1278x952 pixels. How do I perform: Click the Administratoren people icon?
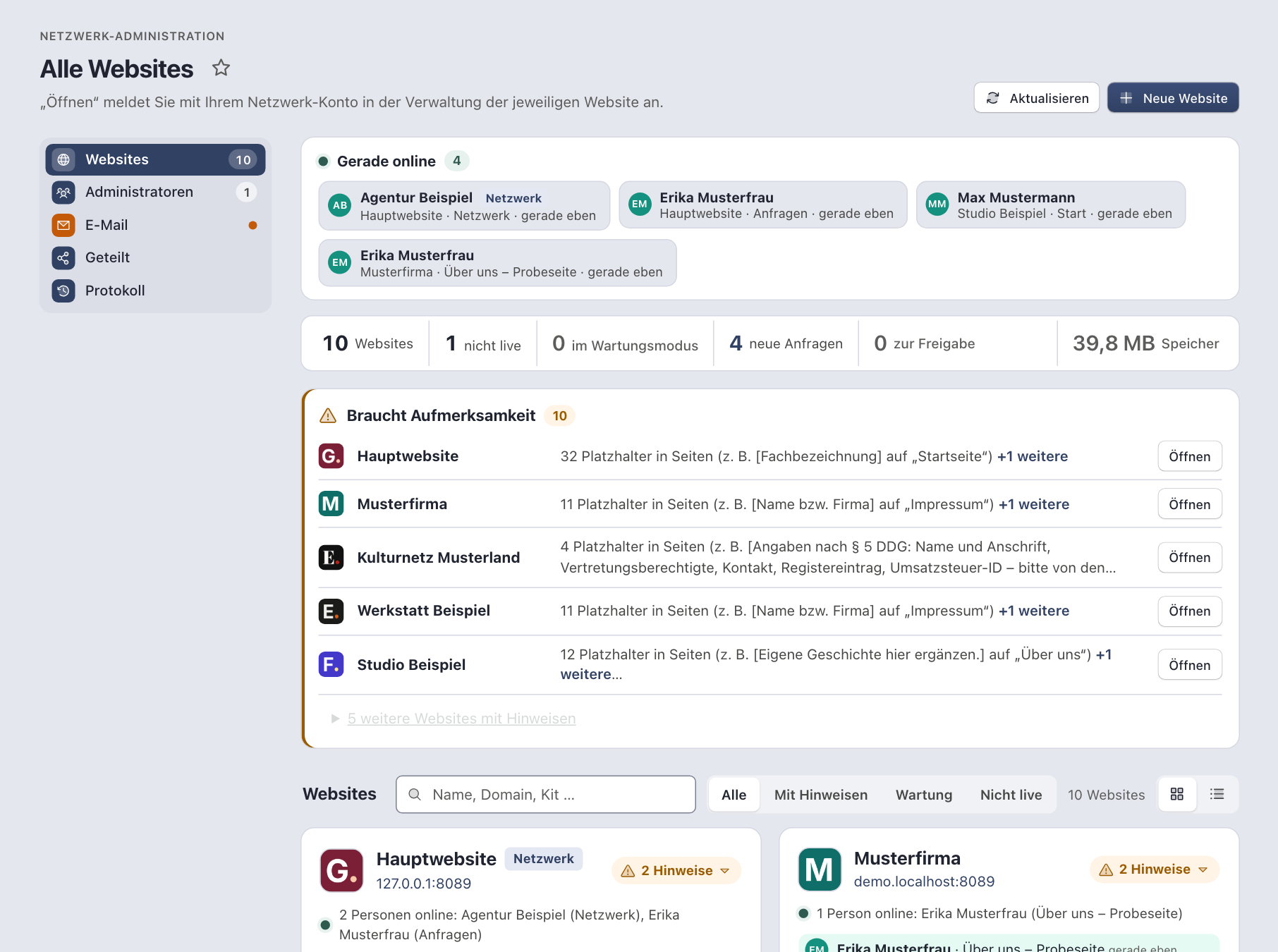(63, 192)
